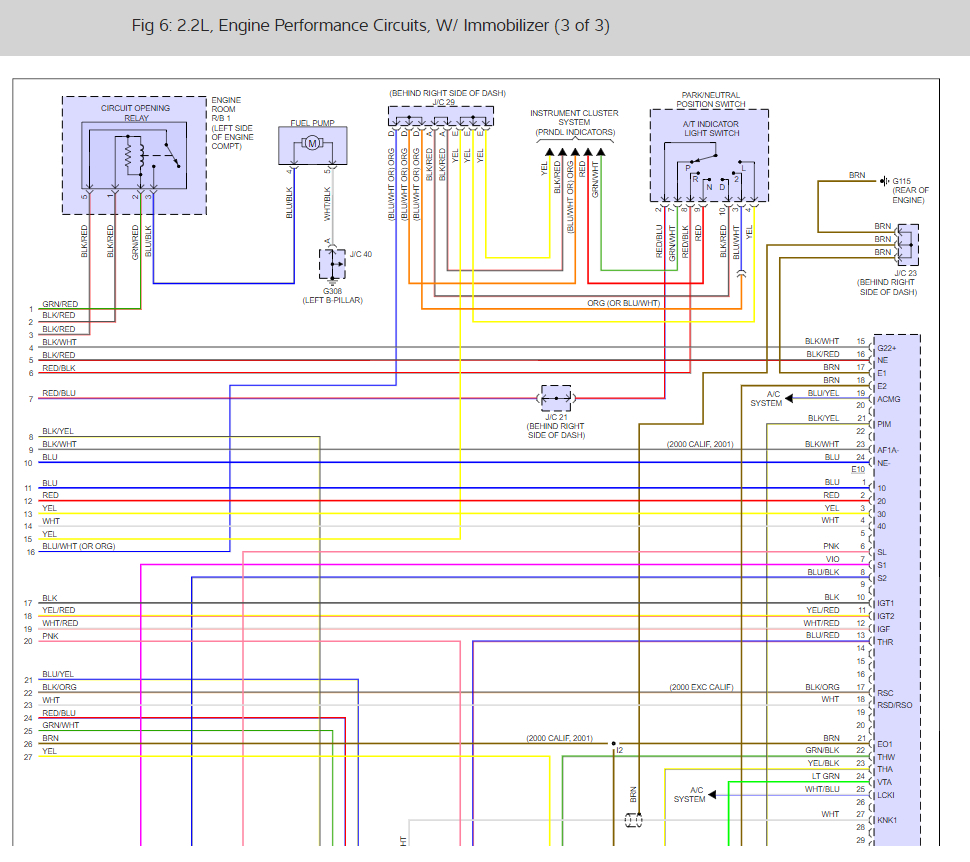The width and height of the screenshot is (970, 862).
Task: Click the J/C 21 junction connector symbol
Action: click(x=556, y=399)
